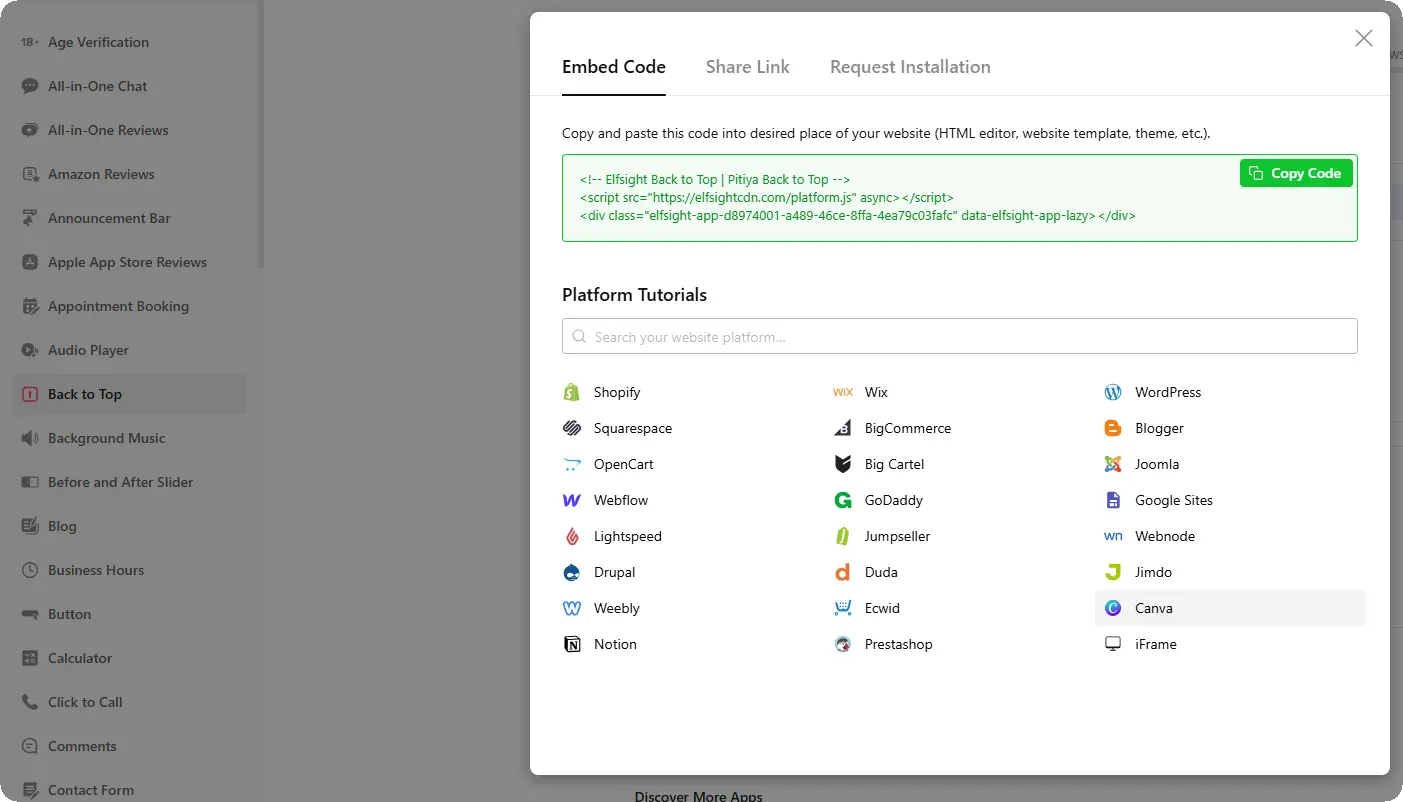This screenshot has height=802, width=1403.
Task: Click the Google Sites icon
Action: (x=1113, y=500)
